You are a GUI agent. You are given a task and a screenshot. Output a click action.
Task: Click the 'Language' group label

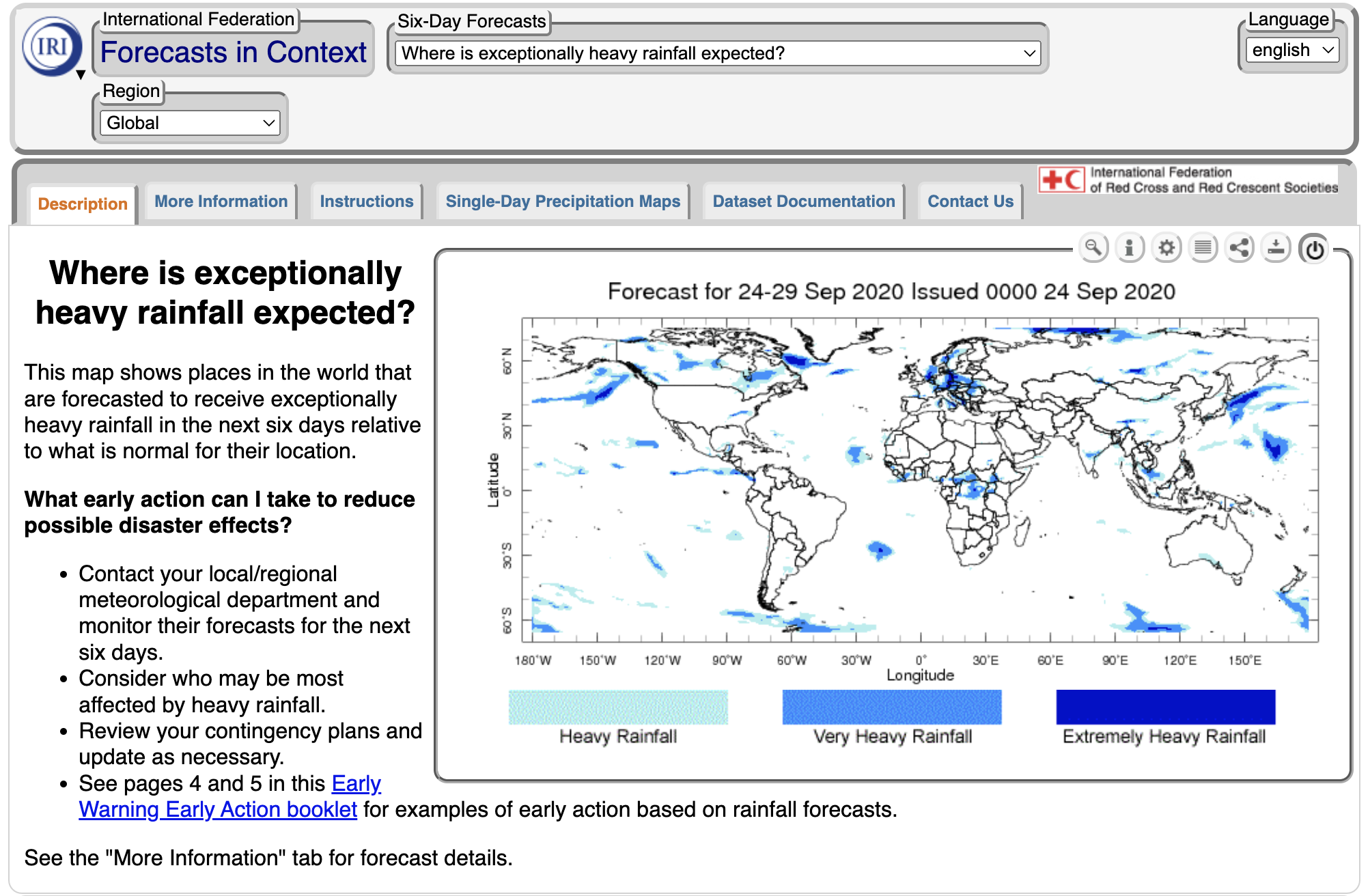pos(1289,19)
